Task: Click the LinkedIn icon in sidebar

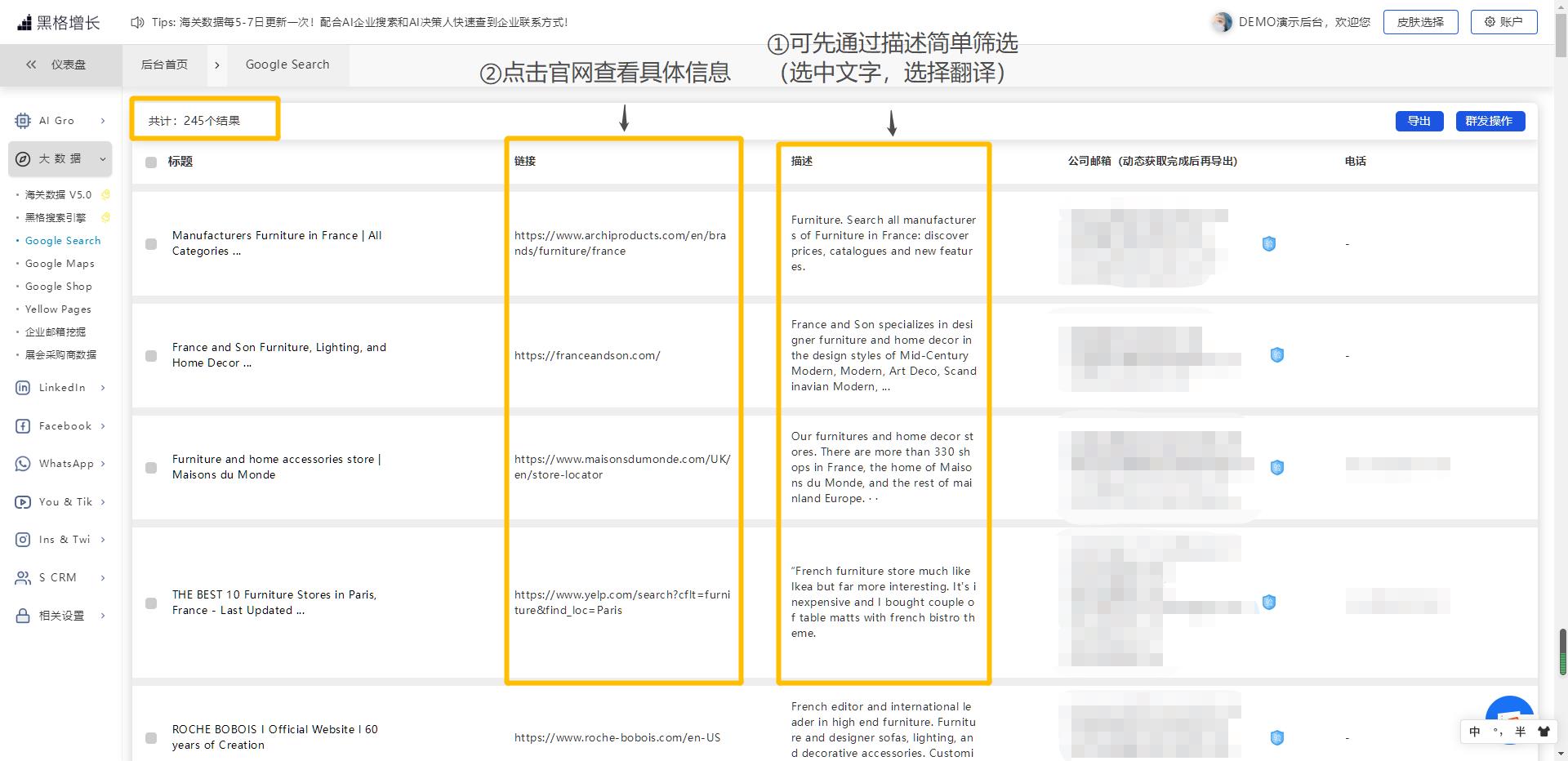Action: tap(23, 388)
